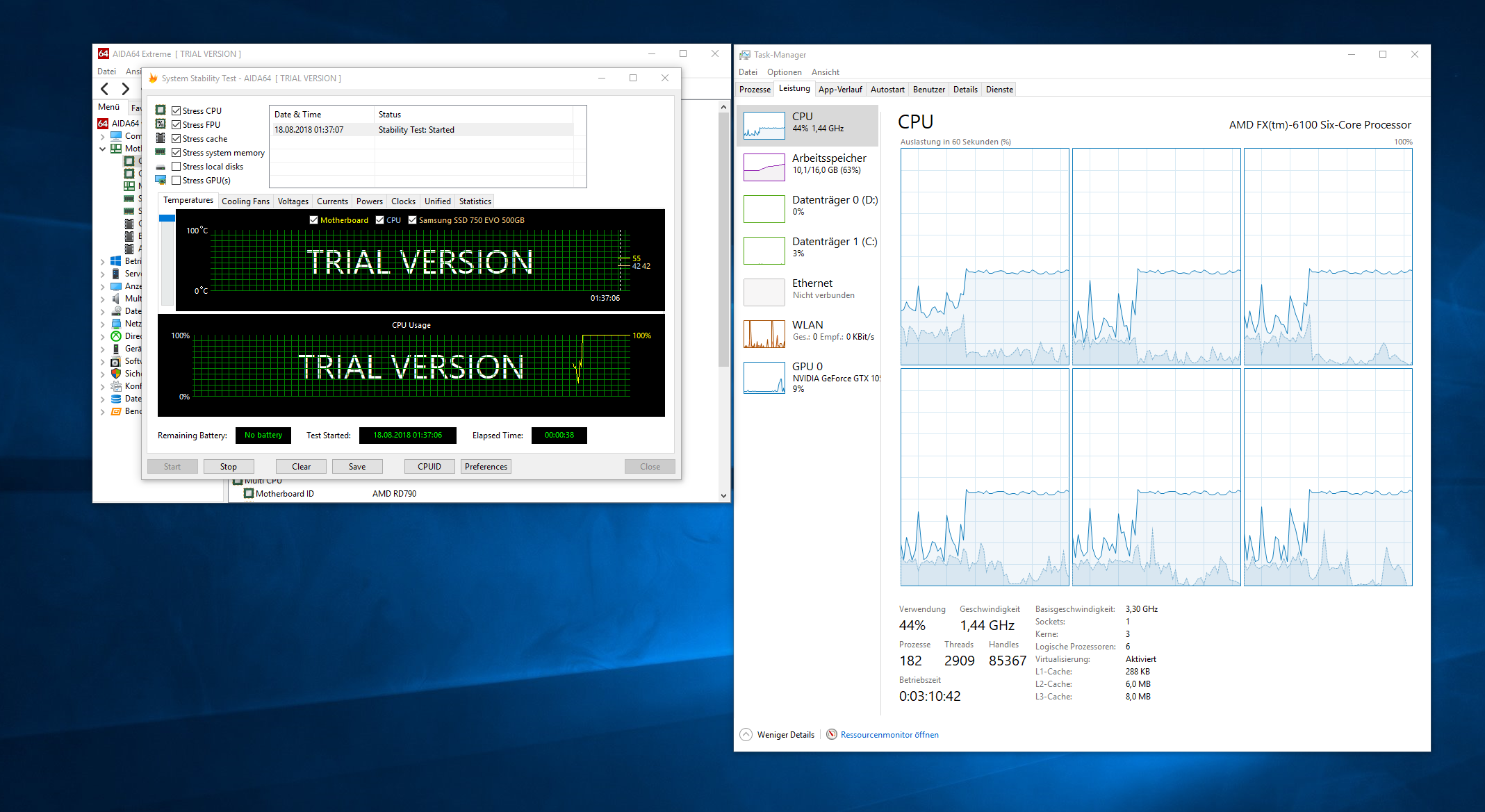Collapse the Motherboard tree node
The image size is (1485, 812).
(103, 149)
